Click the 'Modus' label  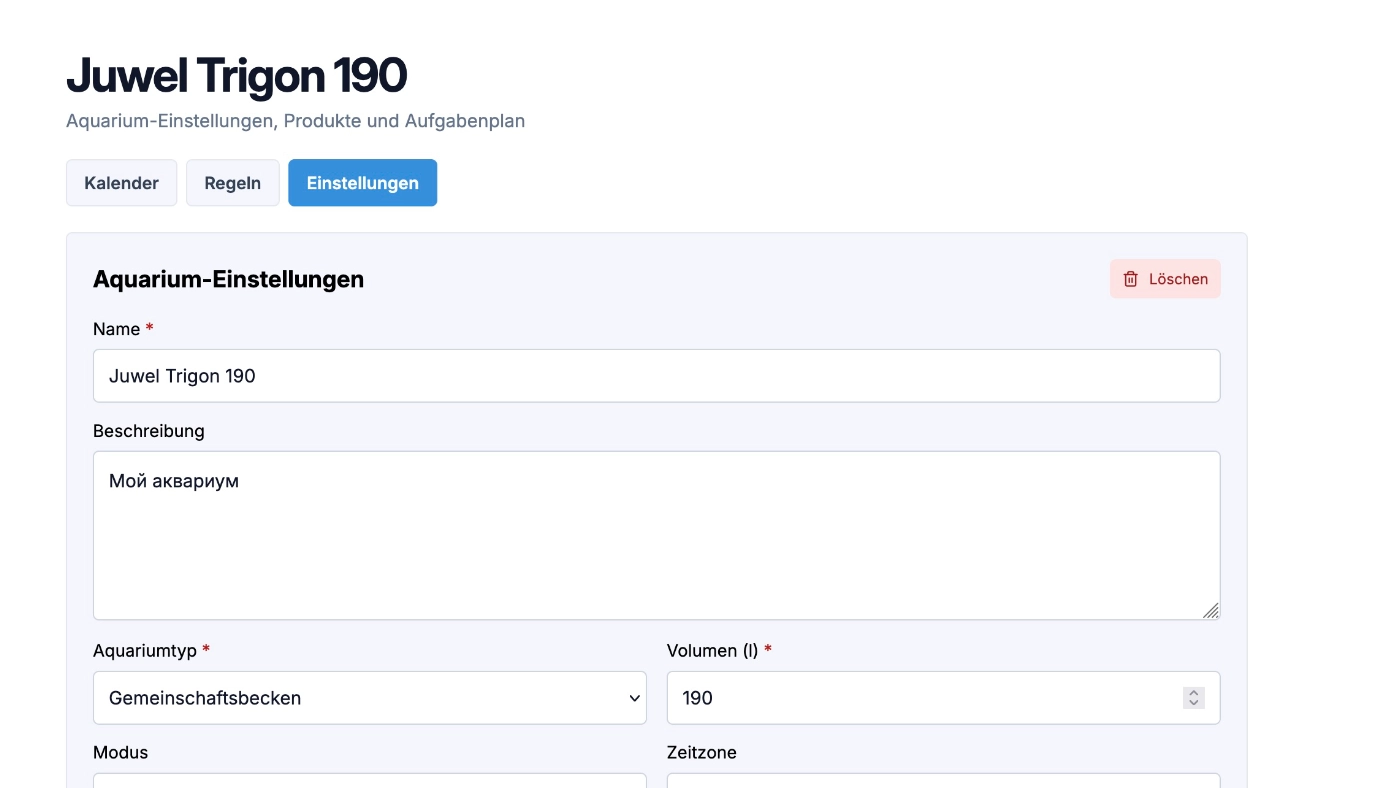(121, 753)
